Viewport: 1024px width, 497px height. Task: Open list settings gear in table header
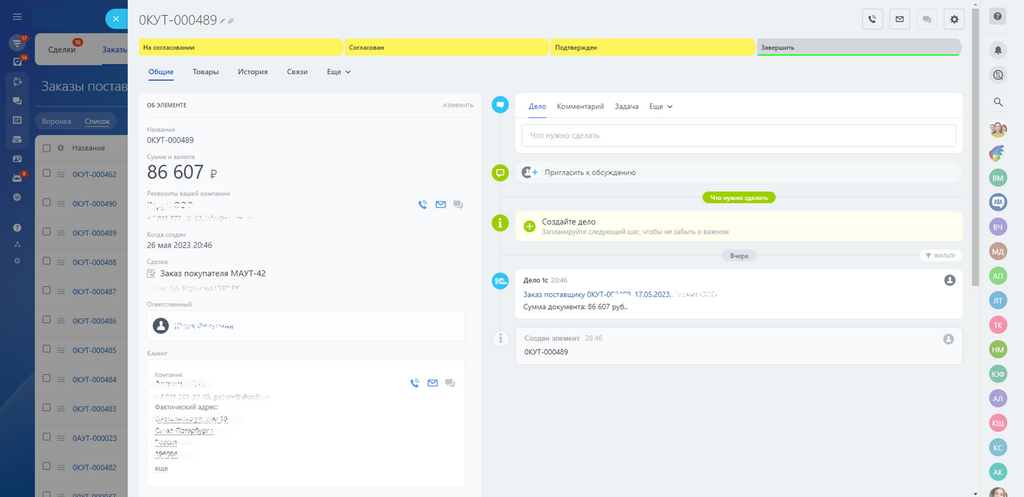click(x=61, y=148)
